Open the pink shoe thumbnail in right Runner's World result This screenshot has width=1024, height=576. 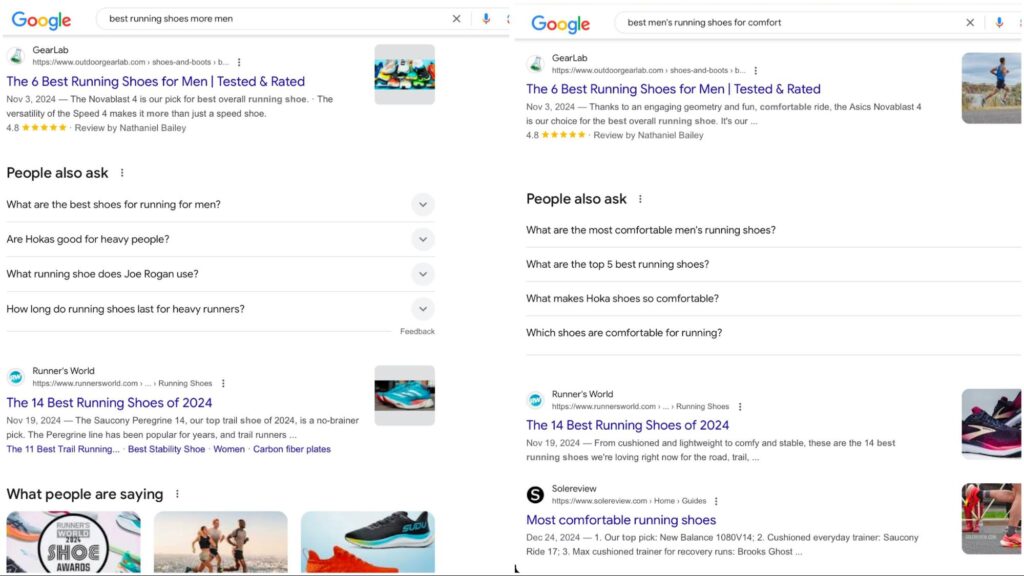pyautogui.click(x=991, y=424)
